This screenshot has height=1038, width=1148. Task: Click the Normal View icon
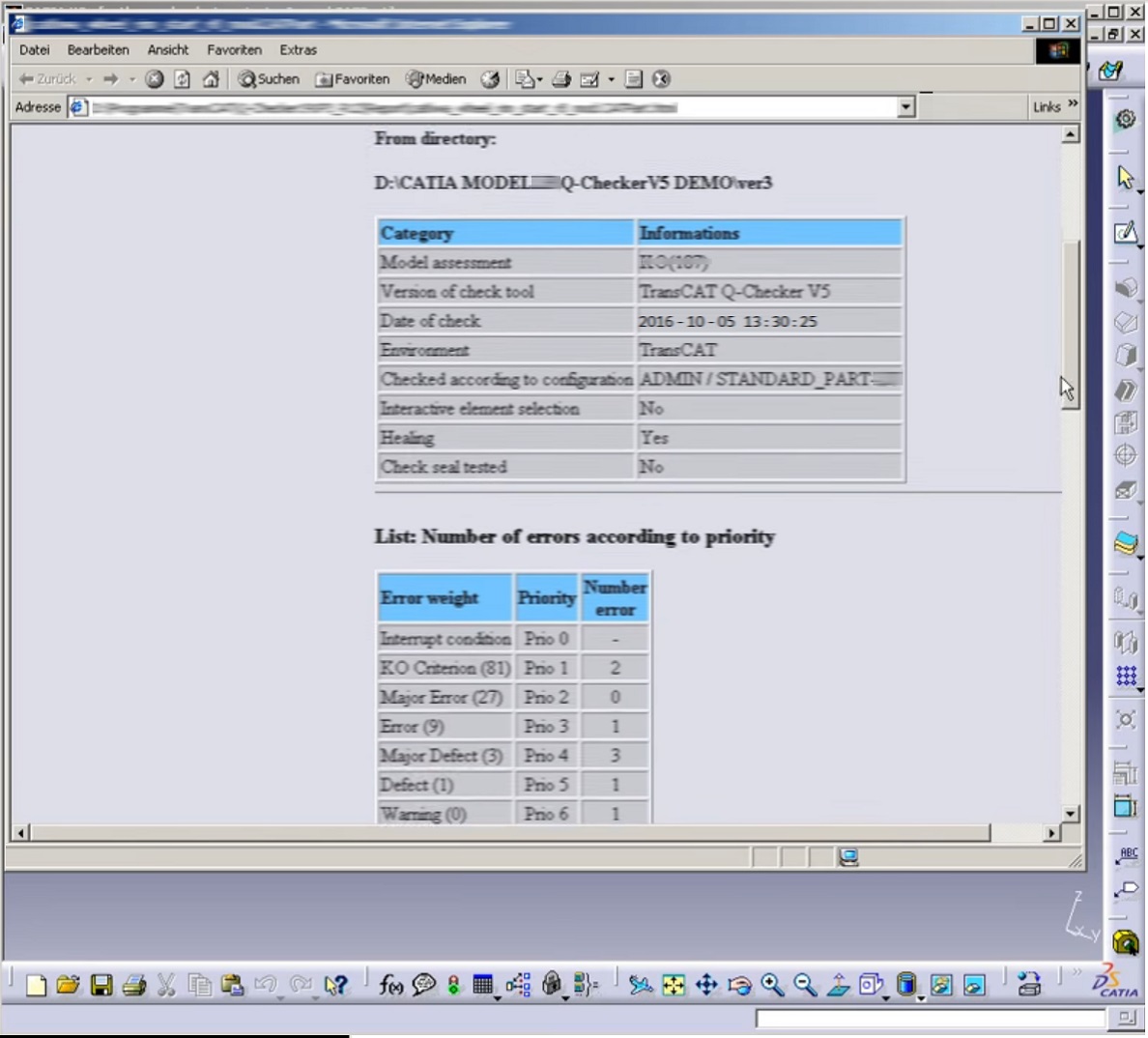[839, 985]
